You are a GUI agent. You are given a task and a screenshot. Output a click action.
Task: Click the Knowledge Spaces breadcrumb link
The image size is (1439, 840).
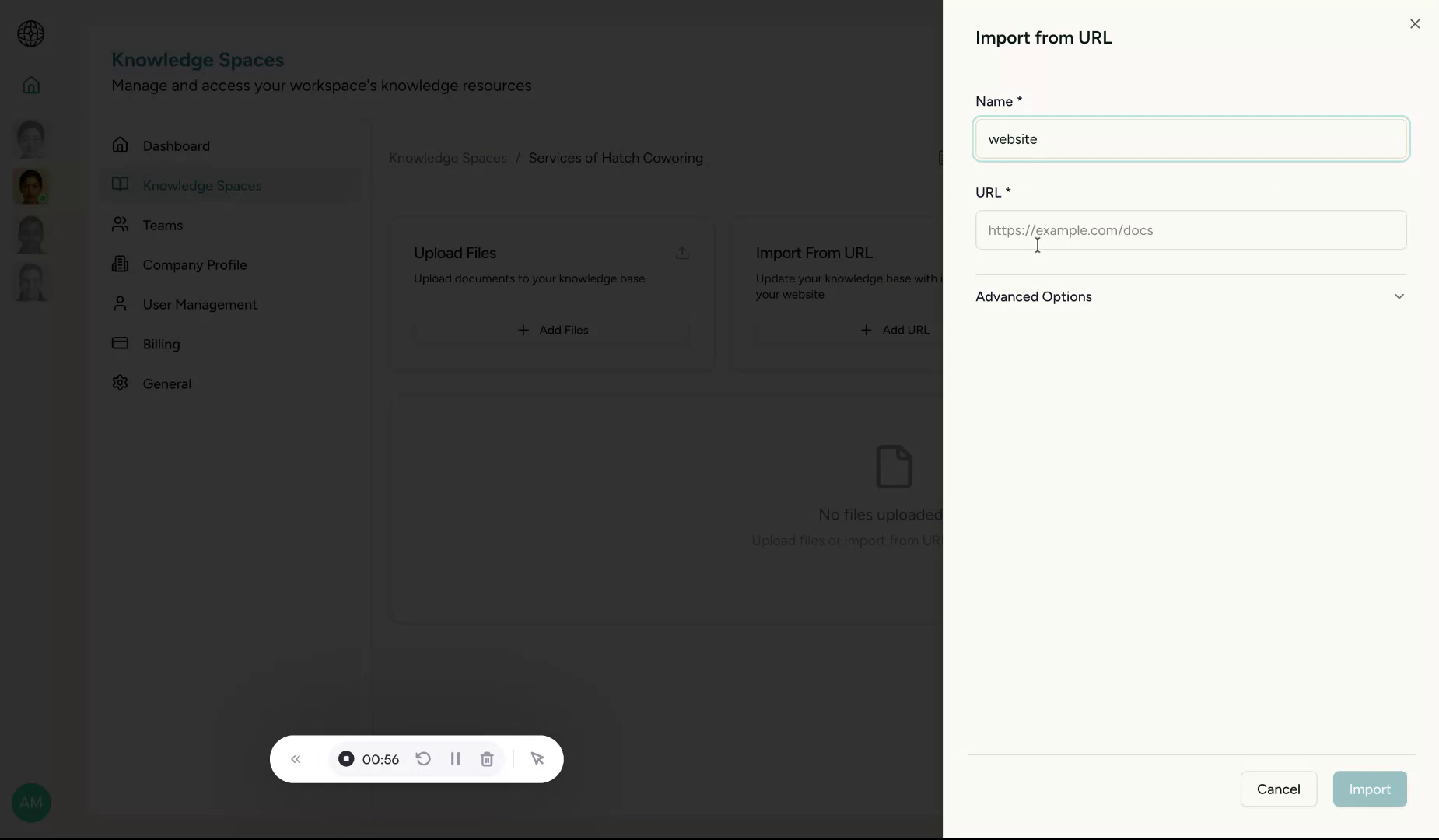coord(447,158)
